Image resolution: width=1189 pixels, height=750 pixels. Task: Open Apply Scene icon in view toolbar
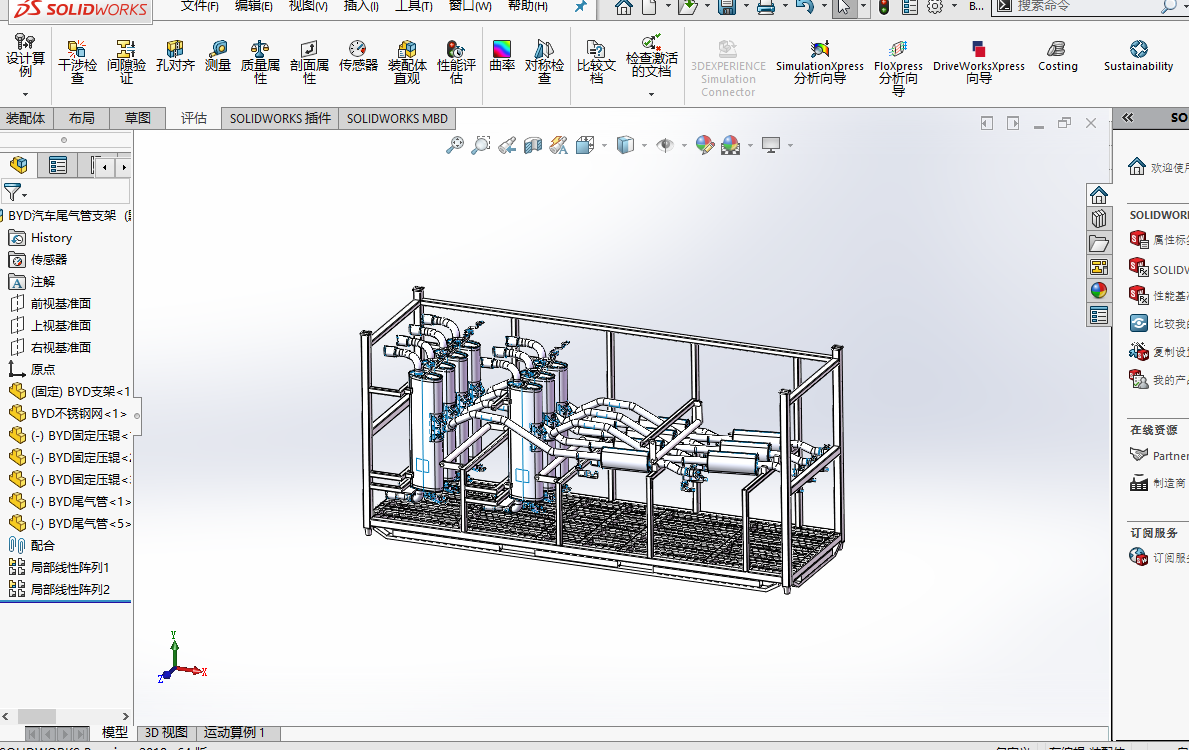[x=730, y=145]
